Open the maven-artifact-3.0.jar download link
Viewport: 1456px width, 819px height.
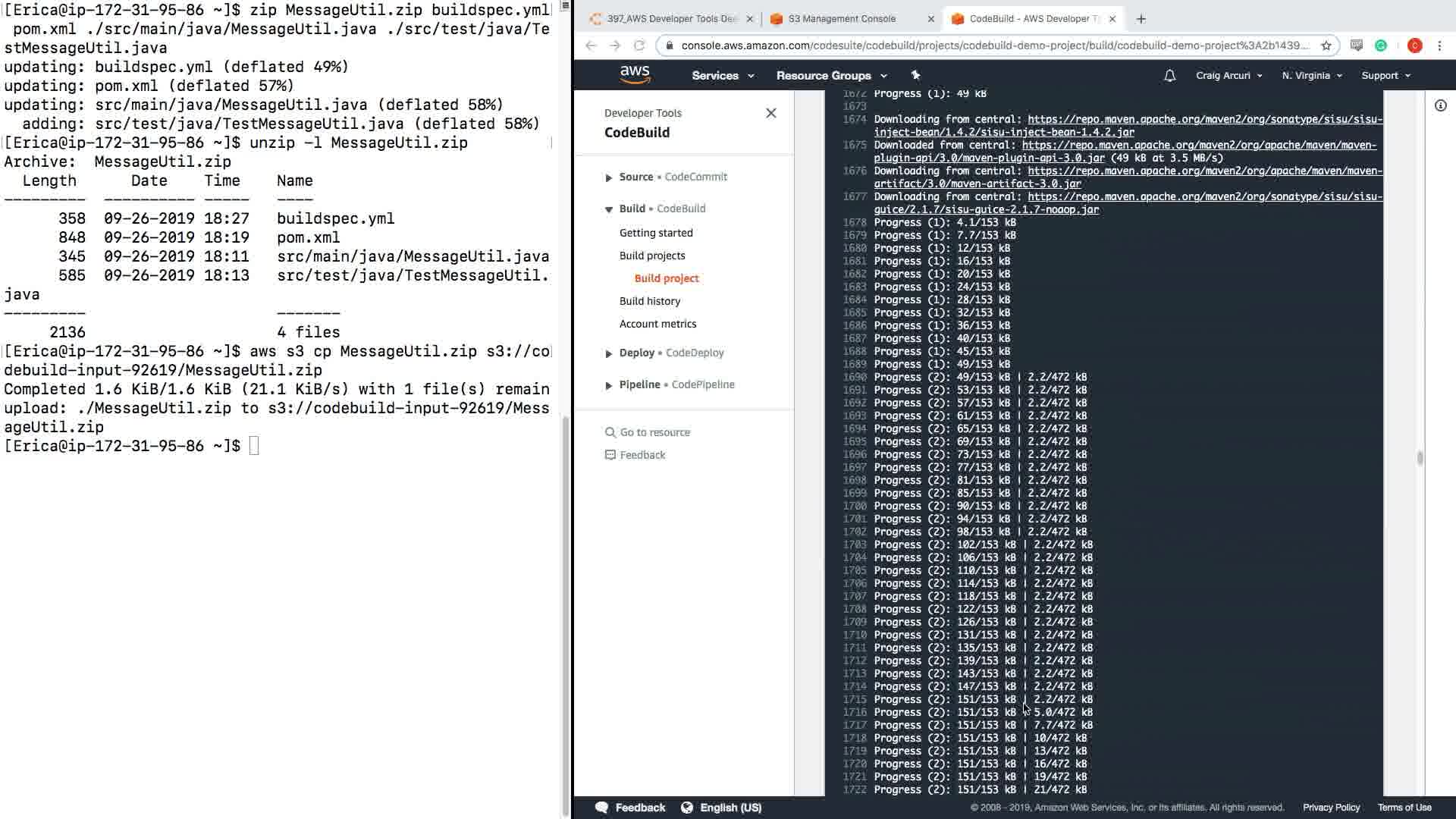pyautogui.click(x=977, y=184)
